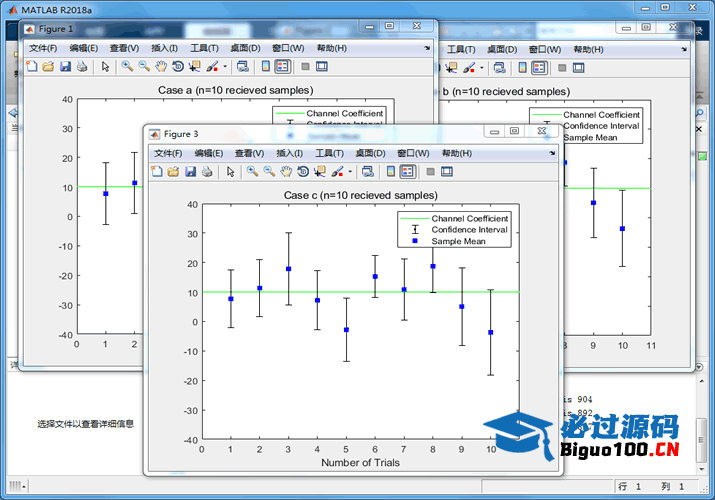
Task: Enable the Data Cursor tool in Figure 3
Action: coord(320,172)
